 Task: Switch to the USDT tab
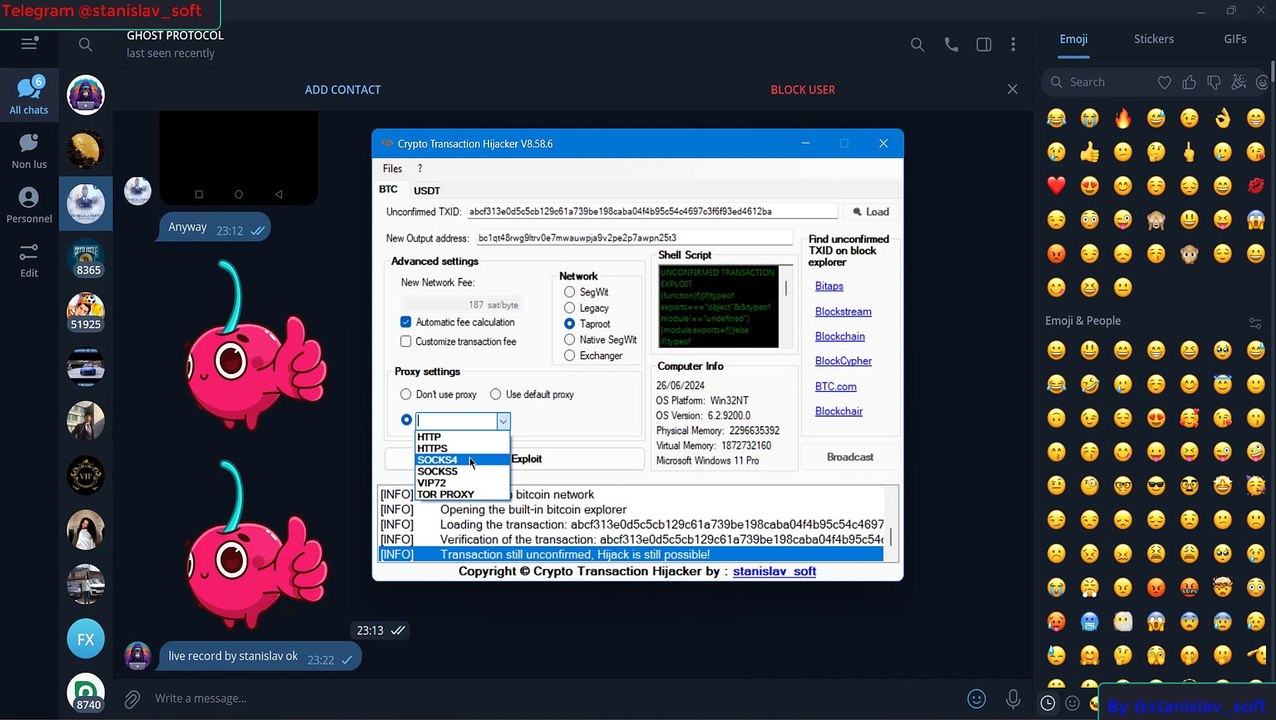point(427,190)
